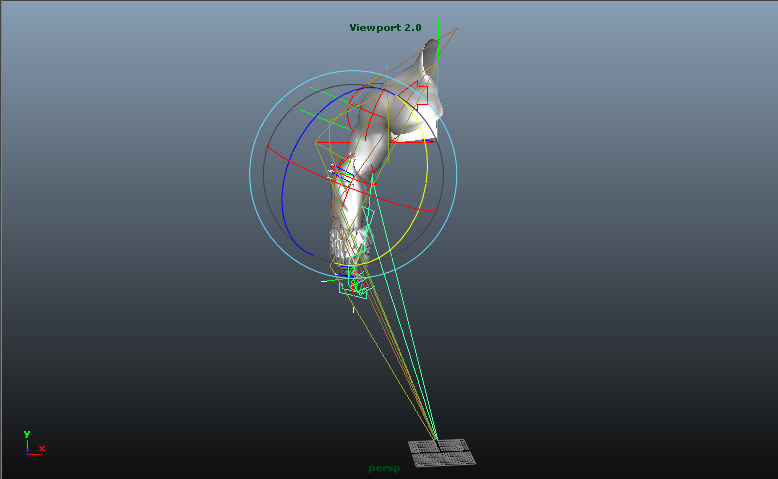Select the small ground grid plane
The width and height of the screenshot is (778, 479).
coord(442,452)
